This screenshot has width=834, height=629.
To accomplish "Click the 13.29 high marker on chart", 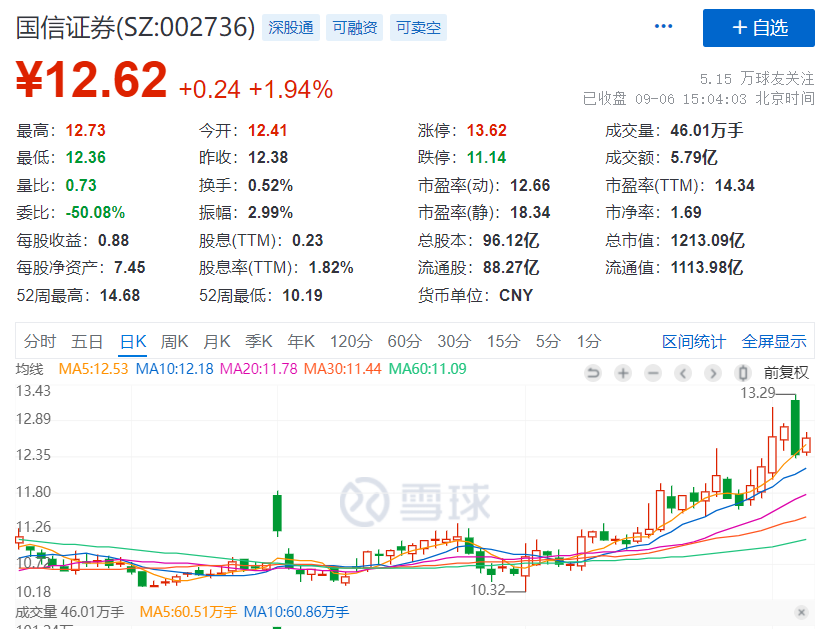I will pos(758,393).
